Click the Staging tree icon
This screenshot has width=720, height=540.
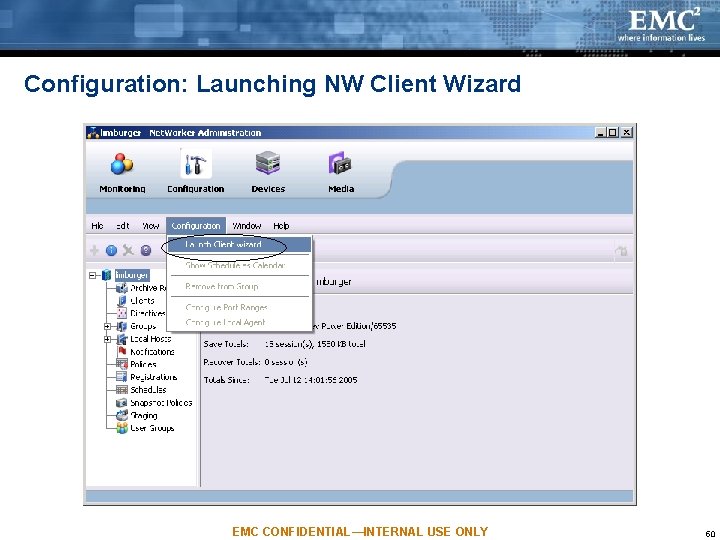click(x=122, y=415)
